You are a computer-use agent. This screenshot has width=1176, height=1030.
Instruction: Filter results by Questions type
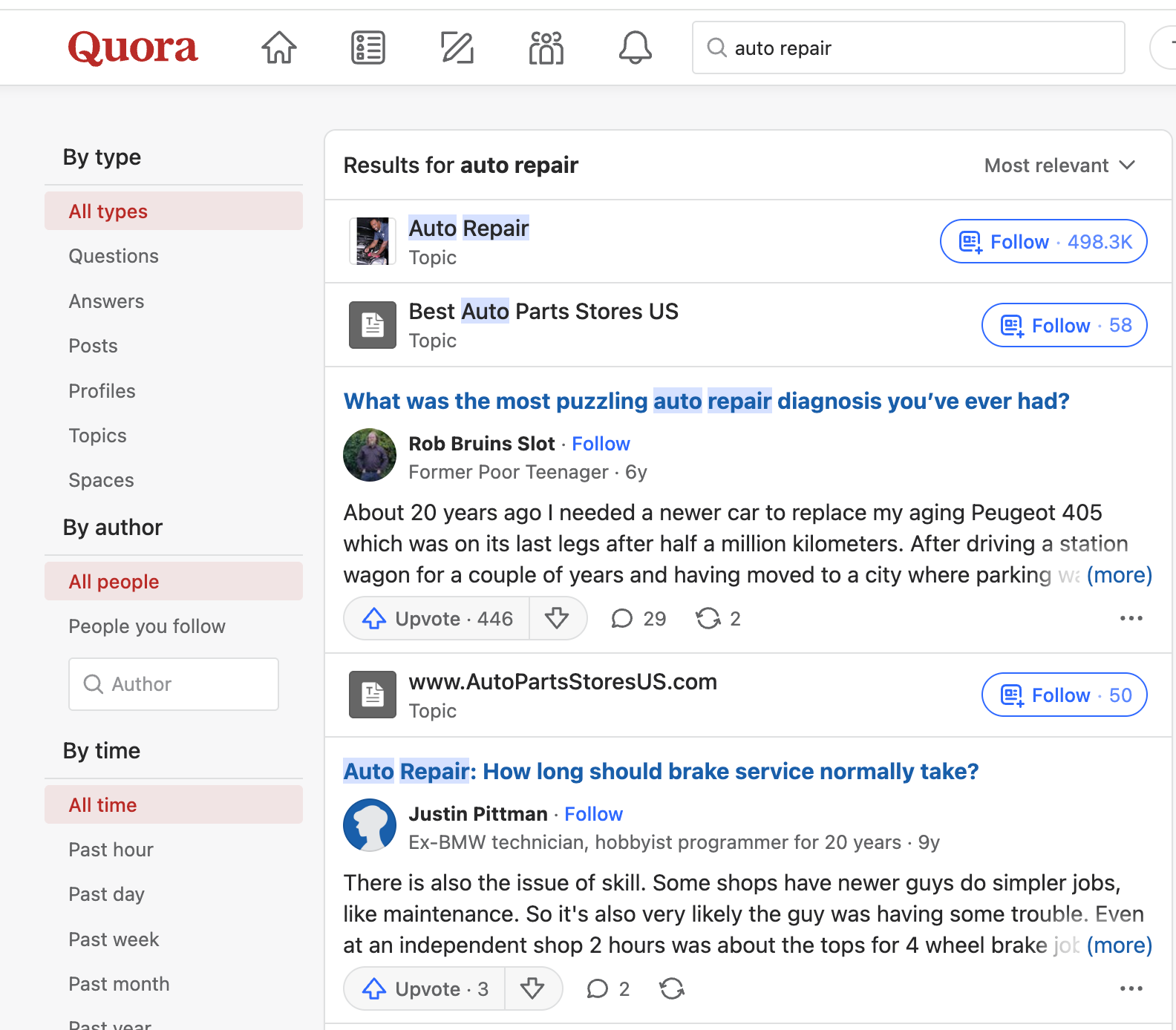[x=114, y=256]
